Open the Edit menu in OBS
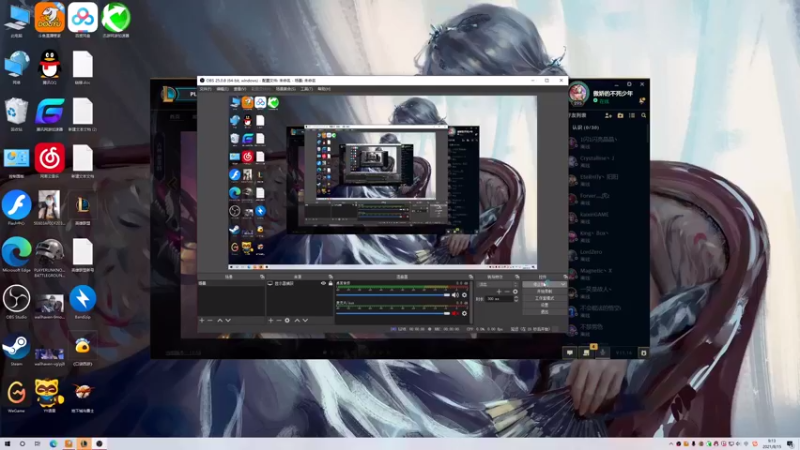 [222, 89]
